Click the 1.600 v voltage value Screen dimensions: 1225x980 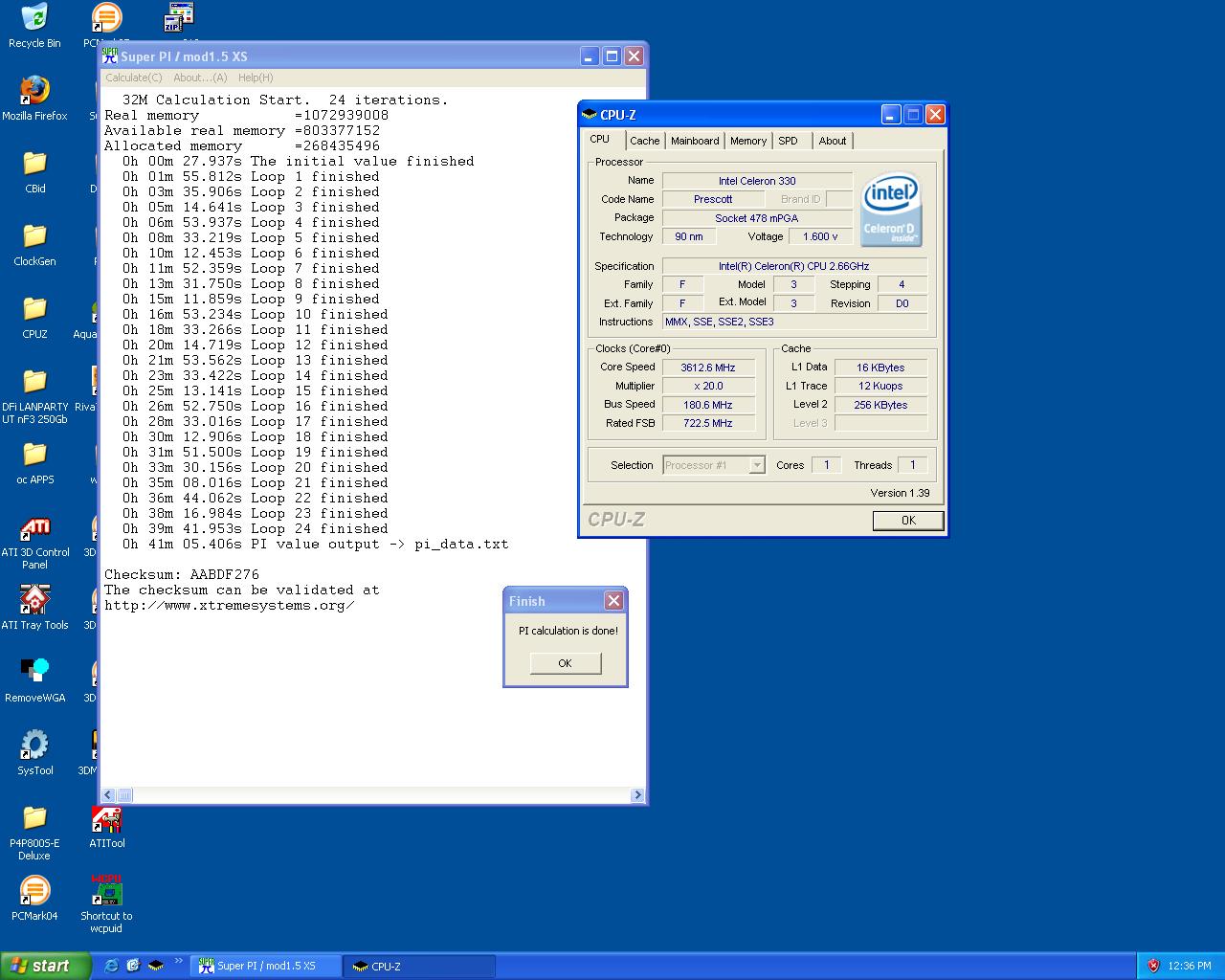[820, 236]
